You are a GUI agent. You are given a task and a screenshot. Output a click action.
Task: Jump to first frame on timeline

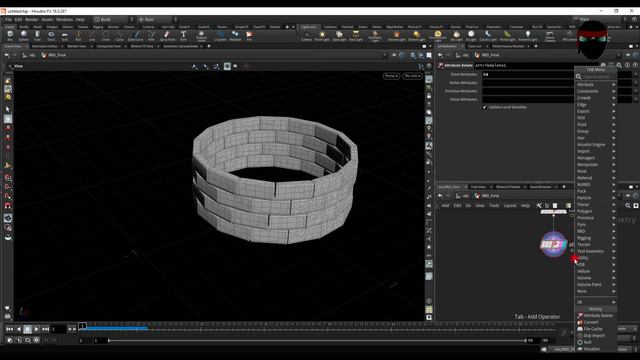pyautogui.click(x=9, y=329)
